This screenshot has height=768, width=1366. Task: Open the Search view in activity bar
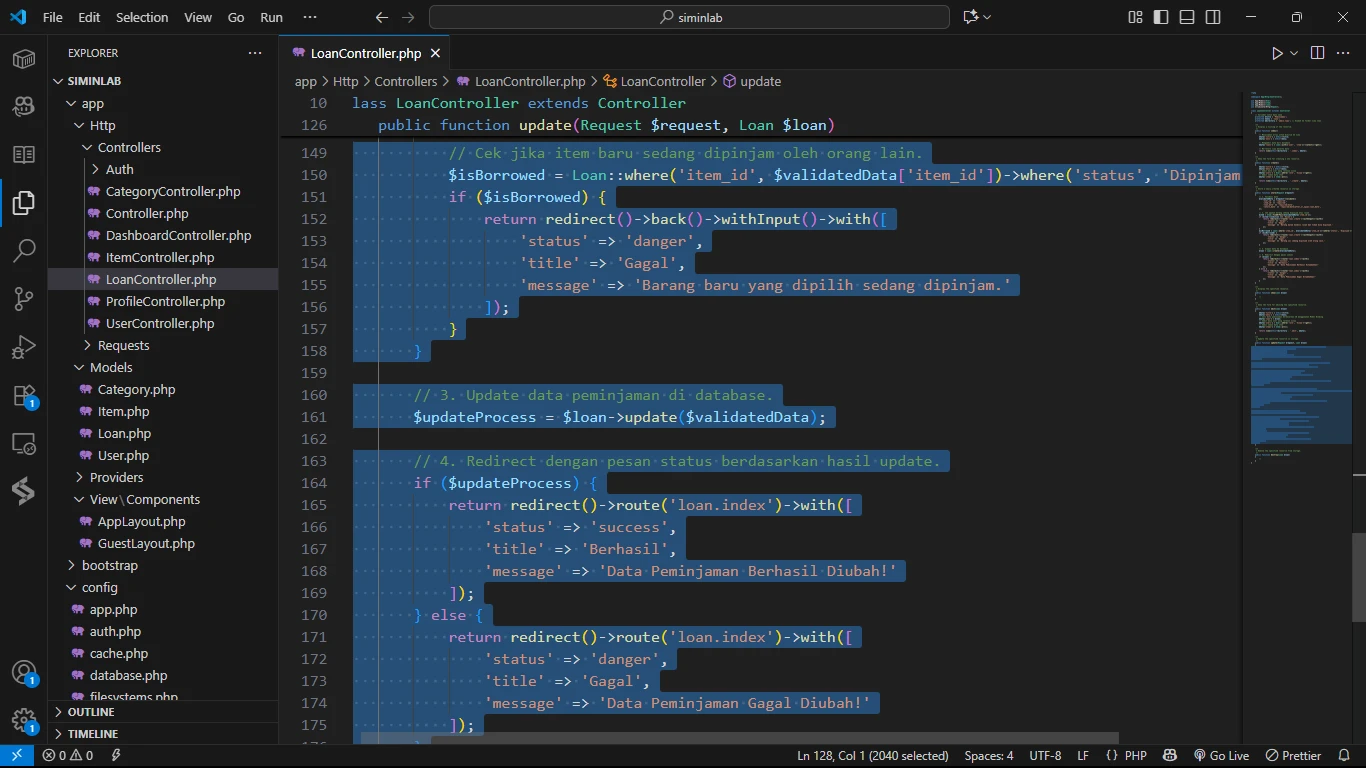[x=24, y=250]
